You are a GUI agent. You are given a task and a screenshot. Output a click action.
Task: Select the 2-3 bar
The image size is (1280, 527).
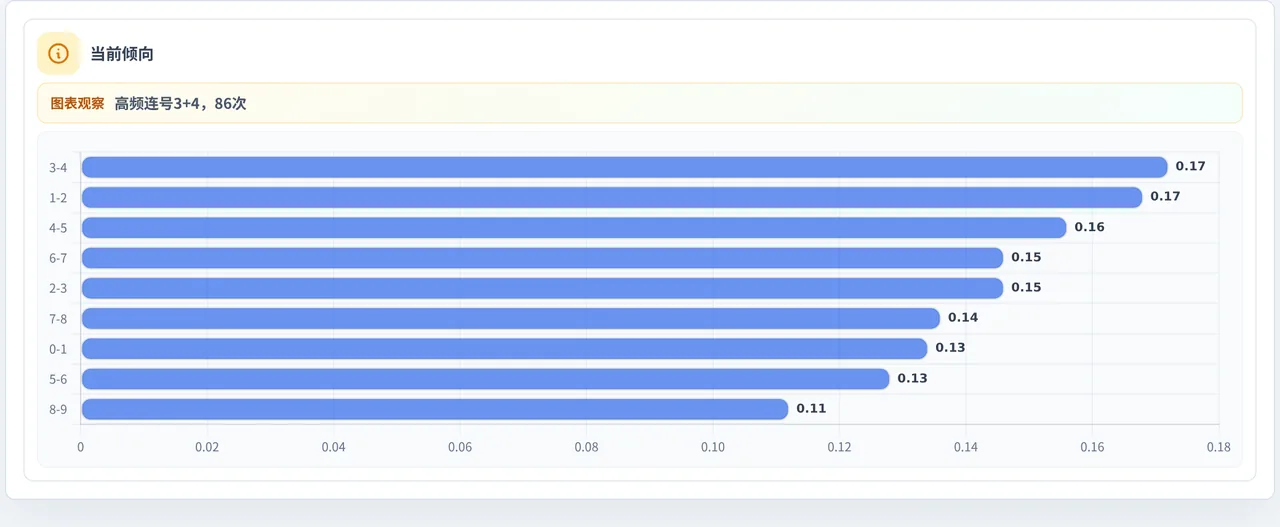pos(542,288)
